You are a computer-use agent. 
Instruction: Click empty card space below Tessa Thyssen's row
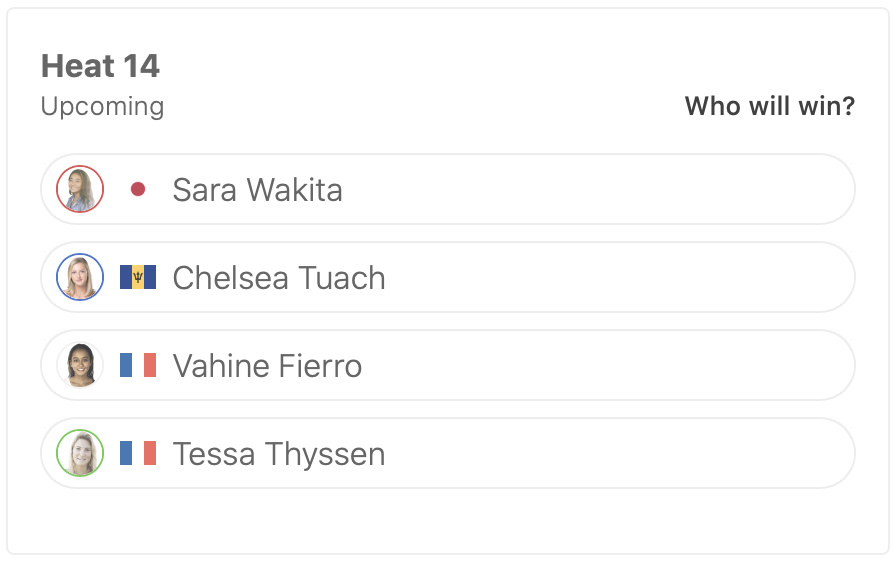click(447, 520)
